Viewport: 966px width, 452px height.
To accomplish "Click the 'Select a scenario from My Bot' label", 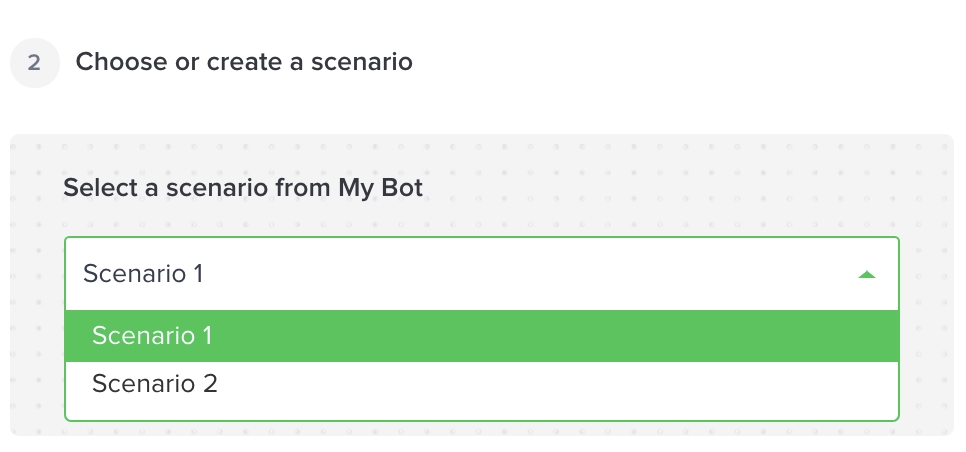I will [x=243, y=187].
